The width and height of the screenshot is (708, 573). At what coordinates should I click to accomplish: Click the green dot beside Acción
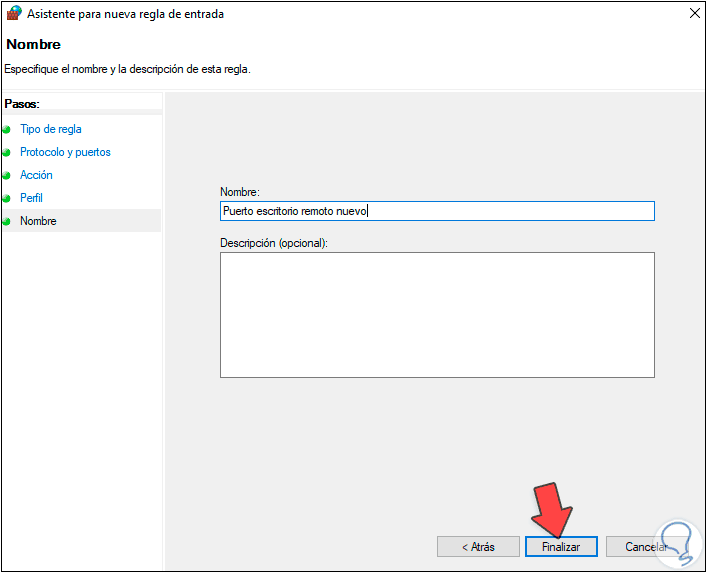(x=7, y=176)
